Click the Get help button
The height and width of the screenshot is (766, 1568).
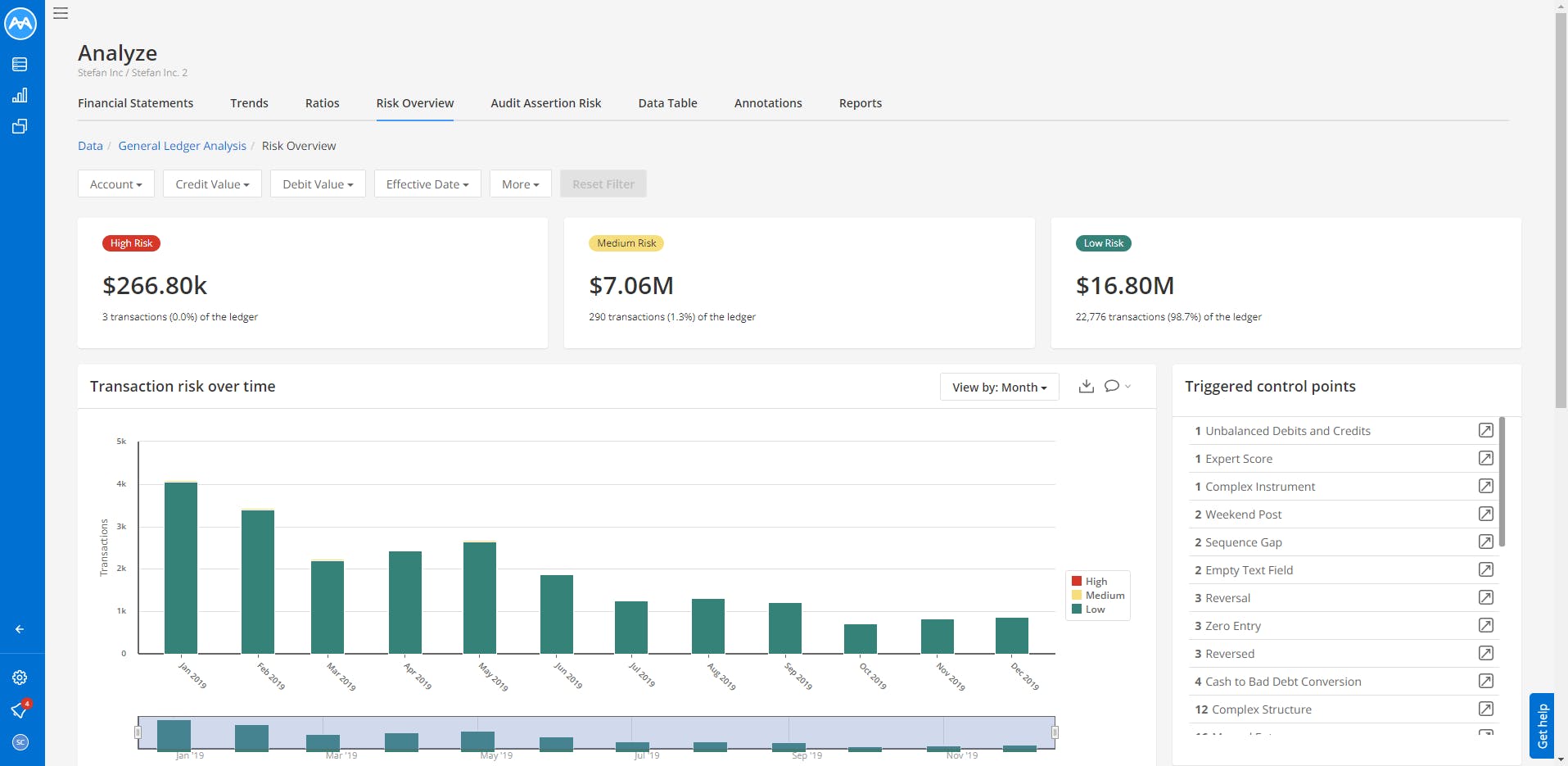pyautogui.click(x=1542, y=726)
